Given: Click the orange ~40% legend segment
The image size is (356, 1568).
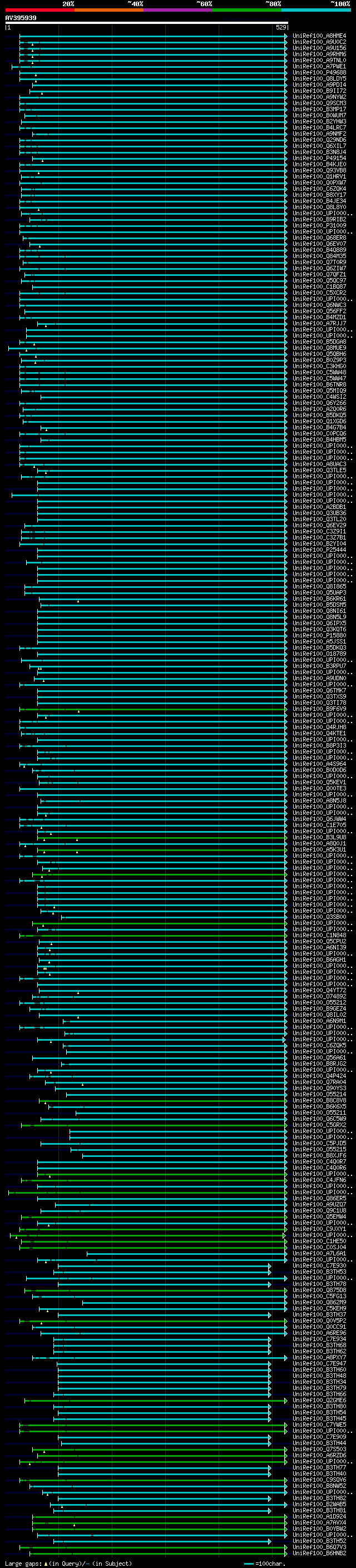Looking at the screenshot, I should 109,10.
